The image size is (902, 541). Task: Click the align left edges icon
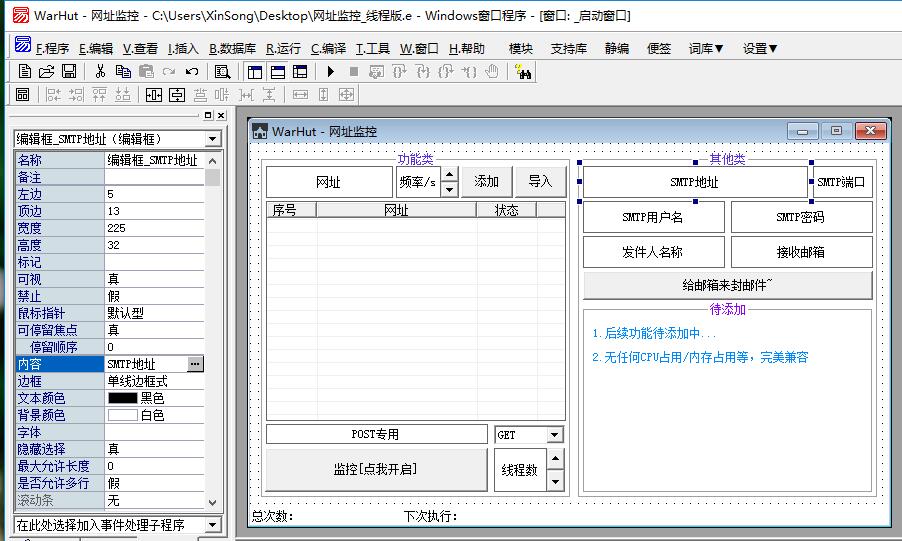pyautogui.click(x=53, y=94)
